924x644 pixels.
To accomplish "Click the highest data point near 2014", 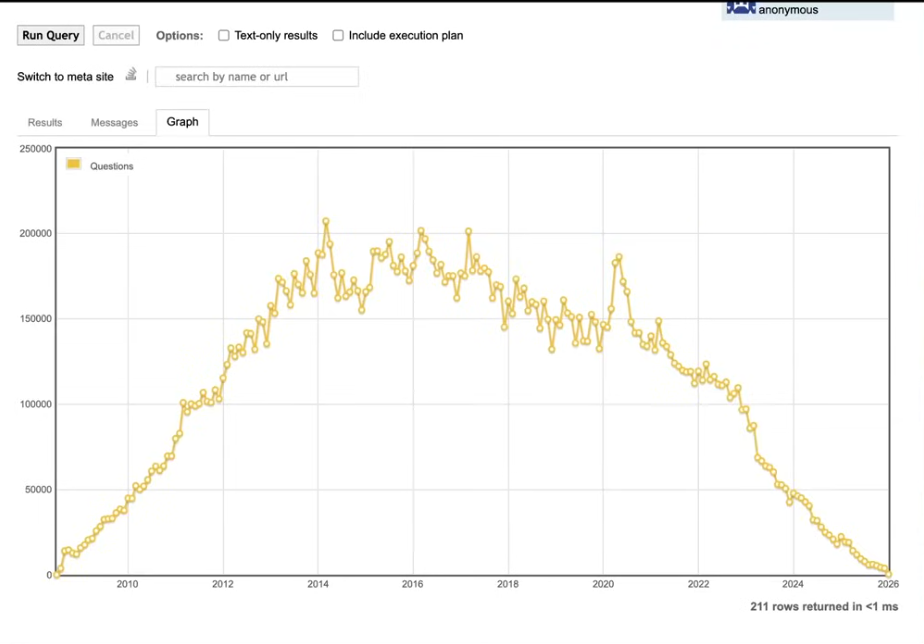I will pos(326,221).
